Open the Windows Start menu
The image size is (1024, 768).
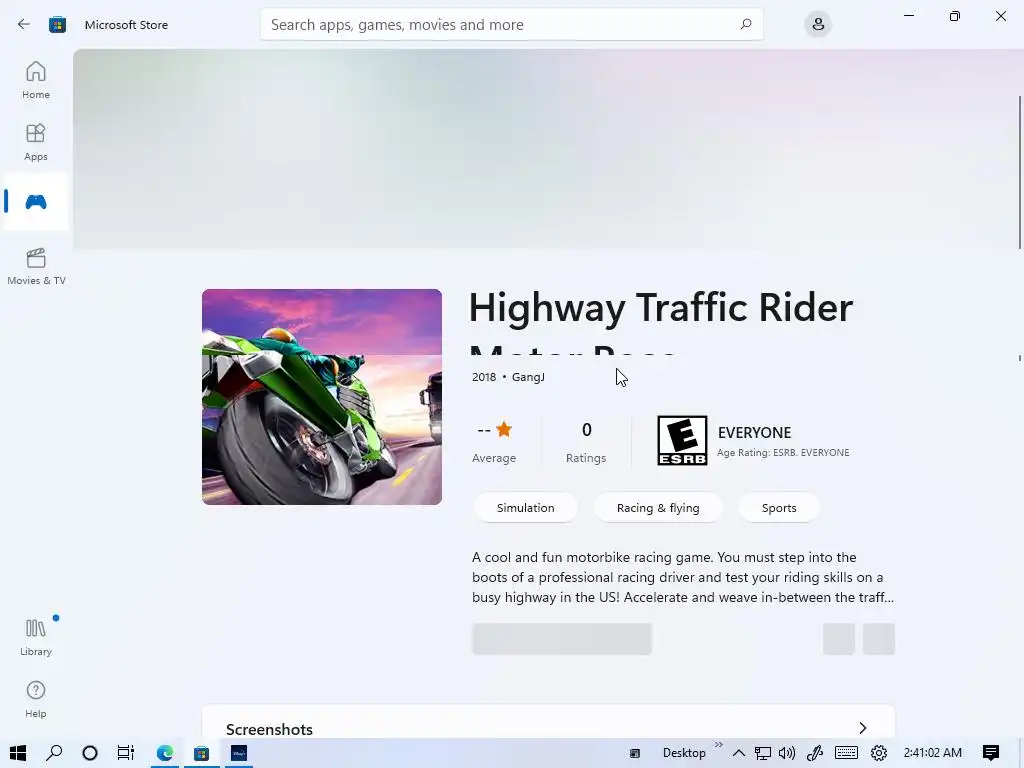[x=18, y=752]
